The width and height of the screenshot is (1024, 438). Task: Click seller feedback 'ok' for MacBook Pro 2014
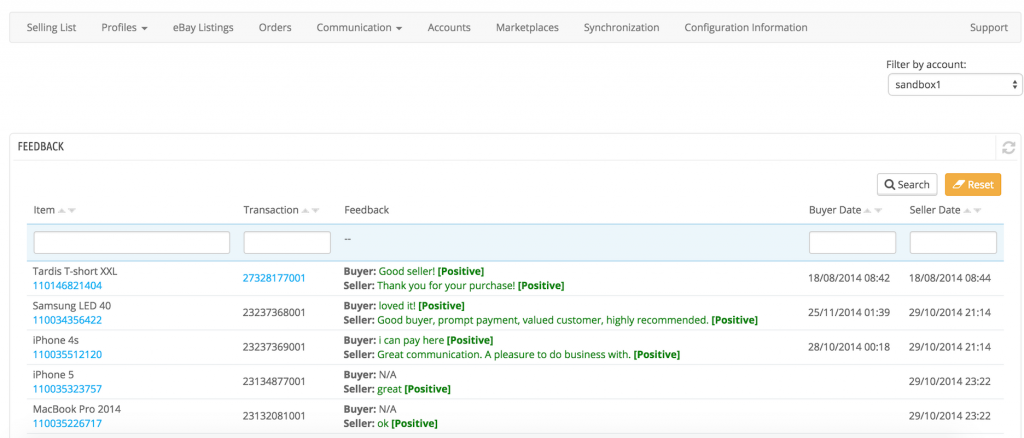[383, 423]
